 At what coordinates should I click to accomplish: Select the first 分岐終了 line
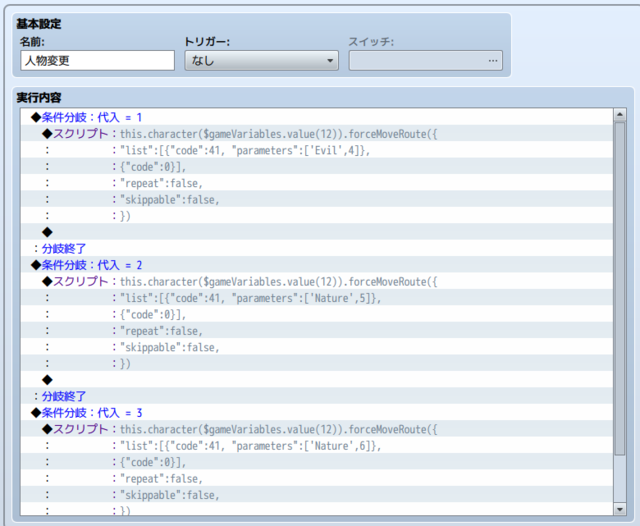coord(317,249)
